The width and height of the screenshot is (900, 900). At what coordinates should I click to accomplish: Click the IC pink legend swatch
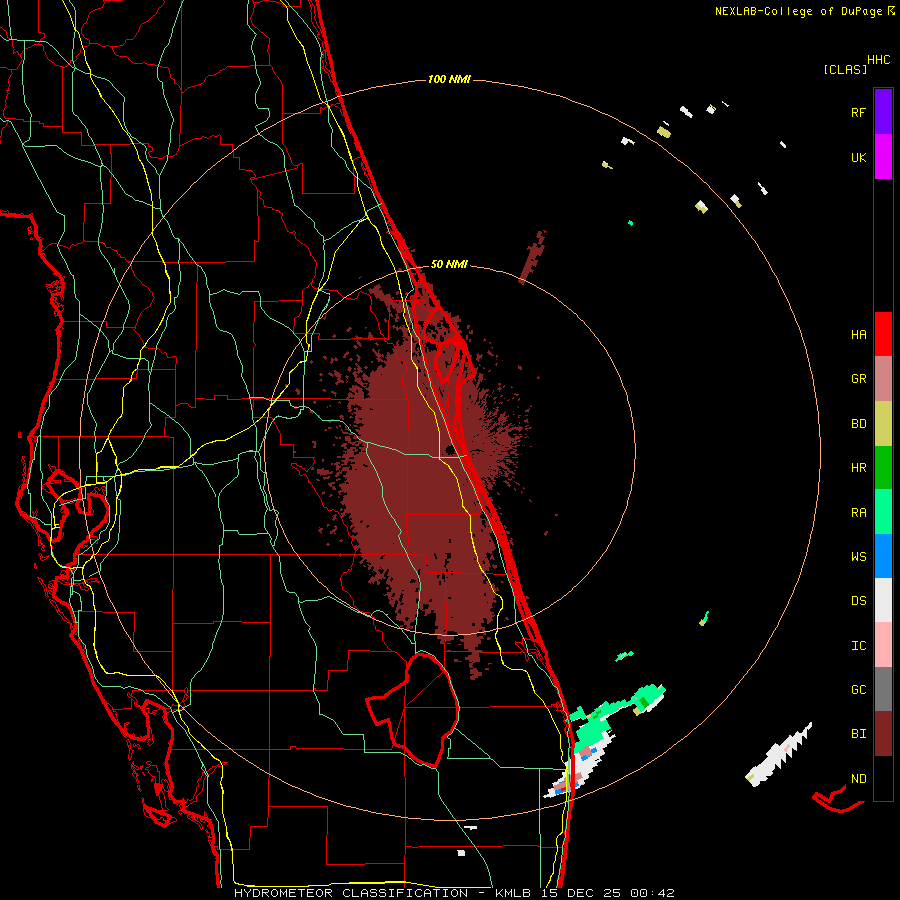883,645
